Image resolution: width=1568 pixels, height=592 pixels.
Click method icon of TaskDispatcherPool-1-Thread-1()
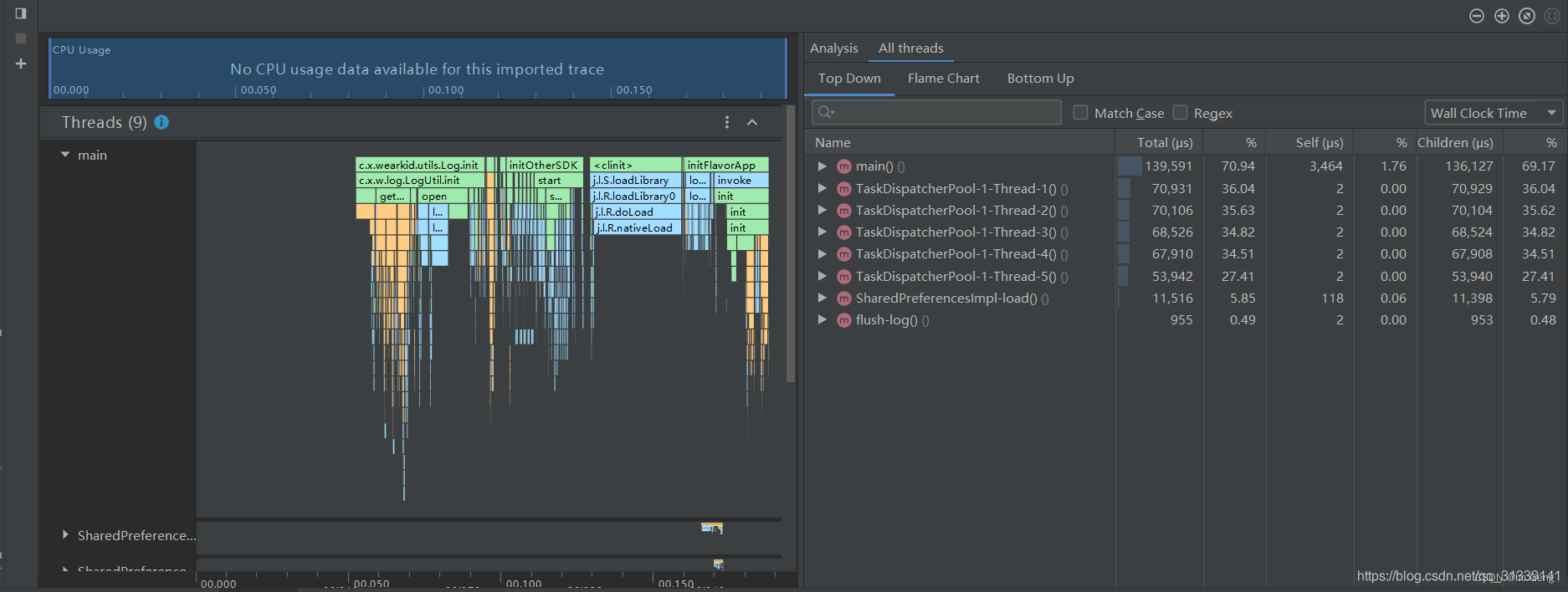click(843, 189)
